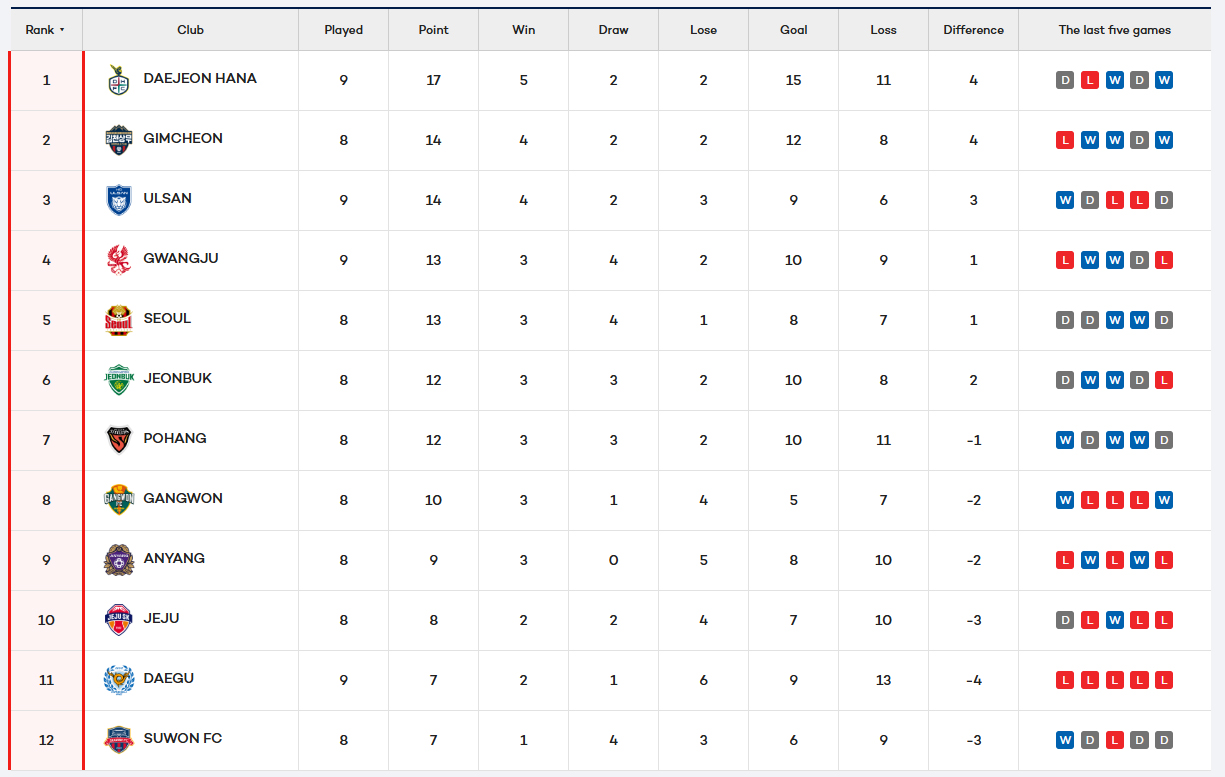This screenshot has width=1225, height=777.
Task: Click Daejeon Hana's red L result badge
Action: pyautogui.click(x=1090, y=80)
